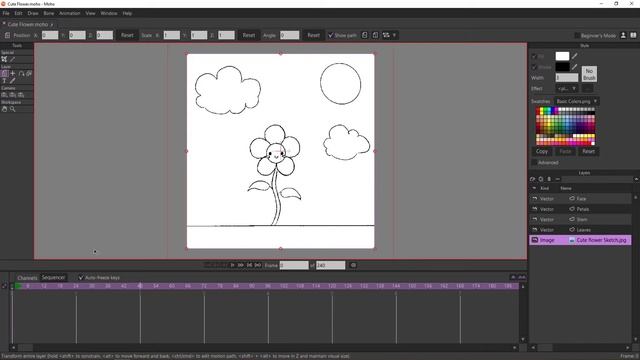Open the transform options icon menu
The height and width of the screenshot is (360, 640).
386,35
